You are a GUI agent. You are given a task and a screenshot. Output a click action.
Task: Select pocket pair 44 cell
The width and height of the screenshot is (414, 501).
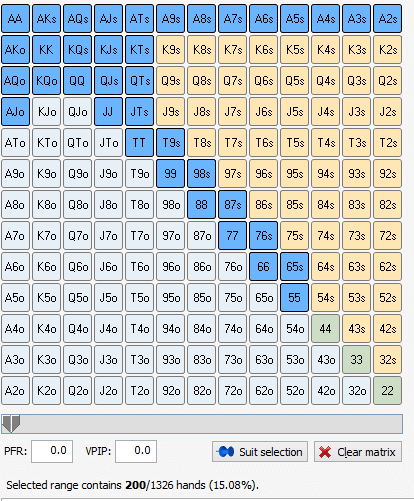click(325, 329)
